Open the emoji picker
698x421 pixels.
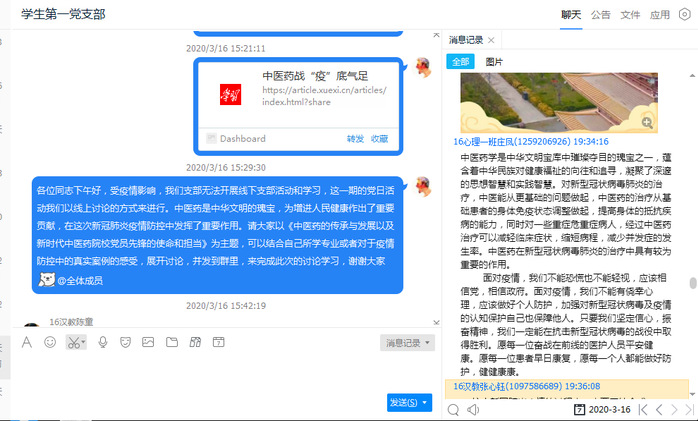click(50, 342)
